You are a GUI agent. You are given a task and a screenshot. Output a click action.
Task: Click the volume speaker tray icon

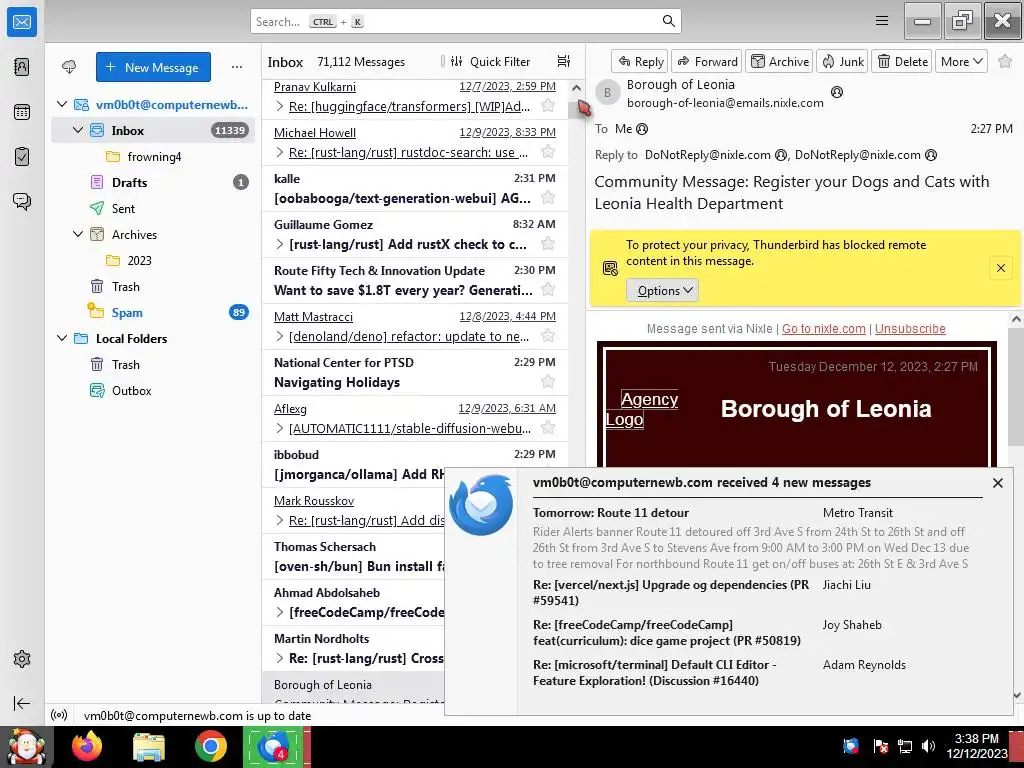click(x=928, y=746)
